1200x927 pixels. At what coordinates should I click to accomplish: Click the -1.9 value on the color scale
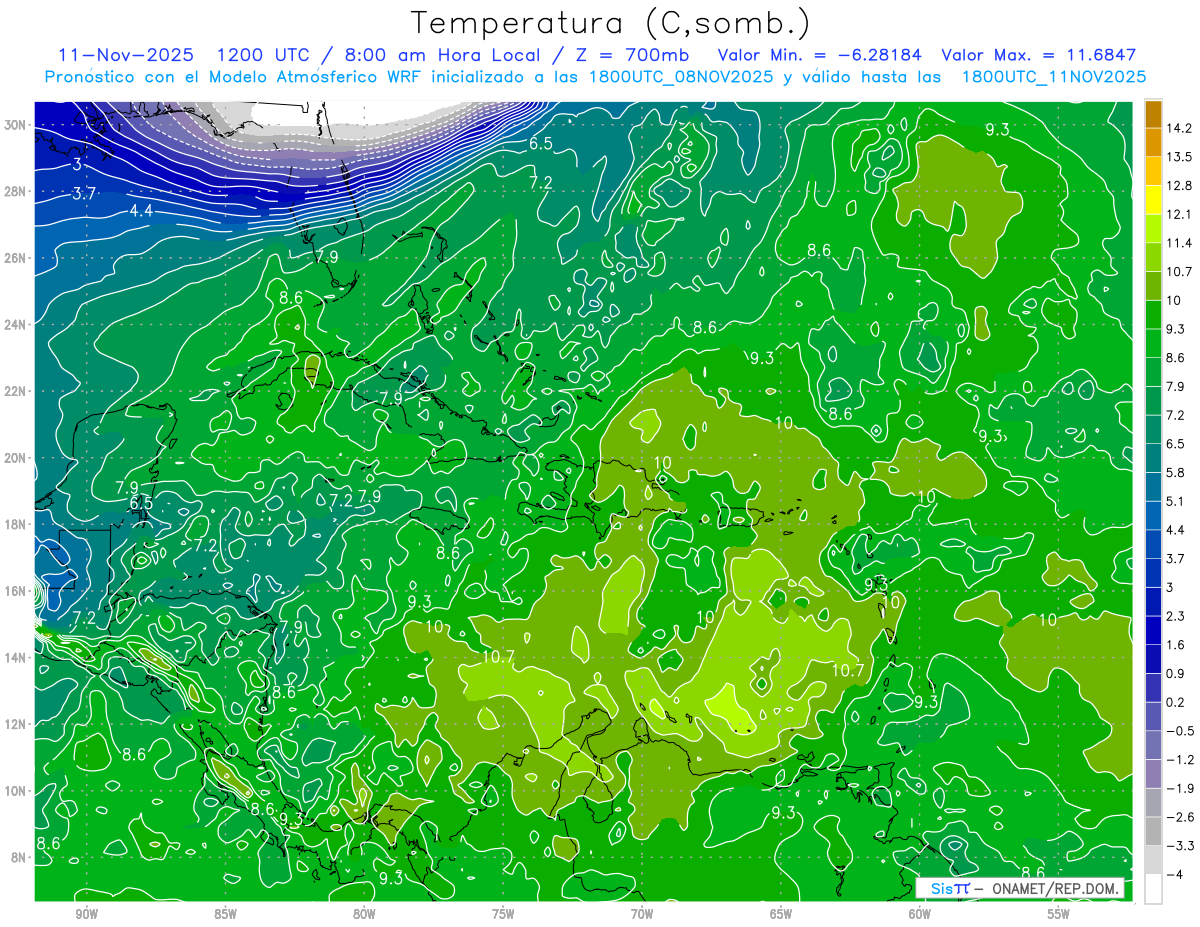(x=1180, y=788)
